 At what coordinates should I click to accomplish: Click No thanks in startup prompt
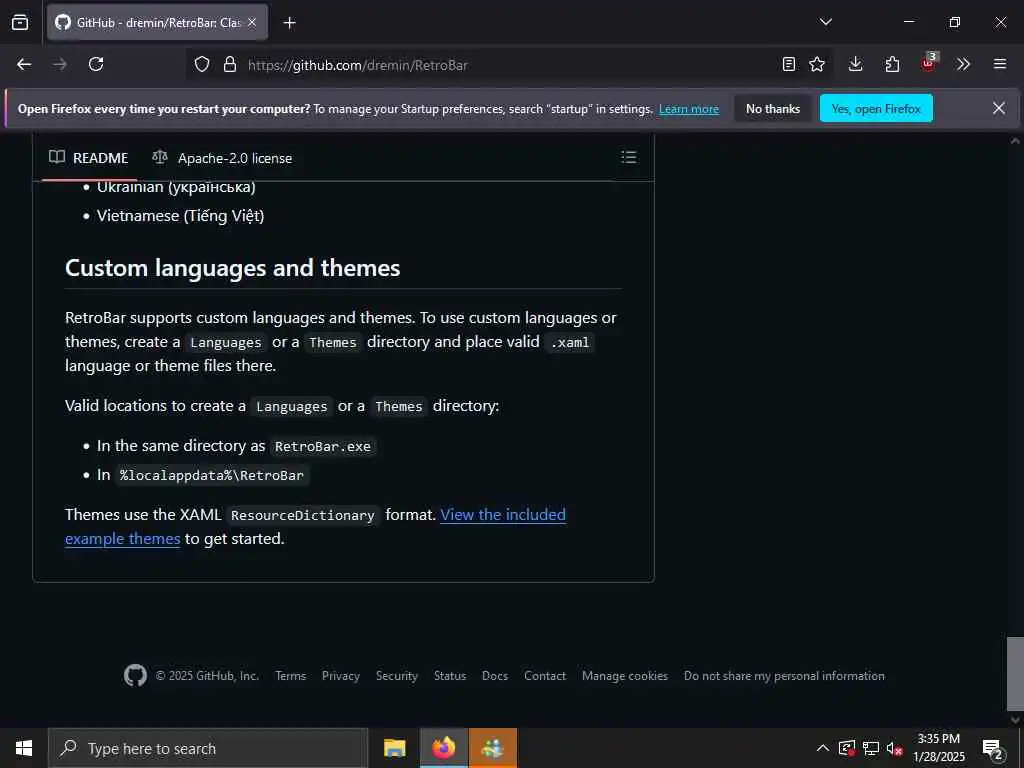[x=773, y=109]
